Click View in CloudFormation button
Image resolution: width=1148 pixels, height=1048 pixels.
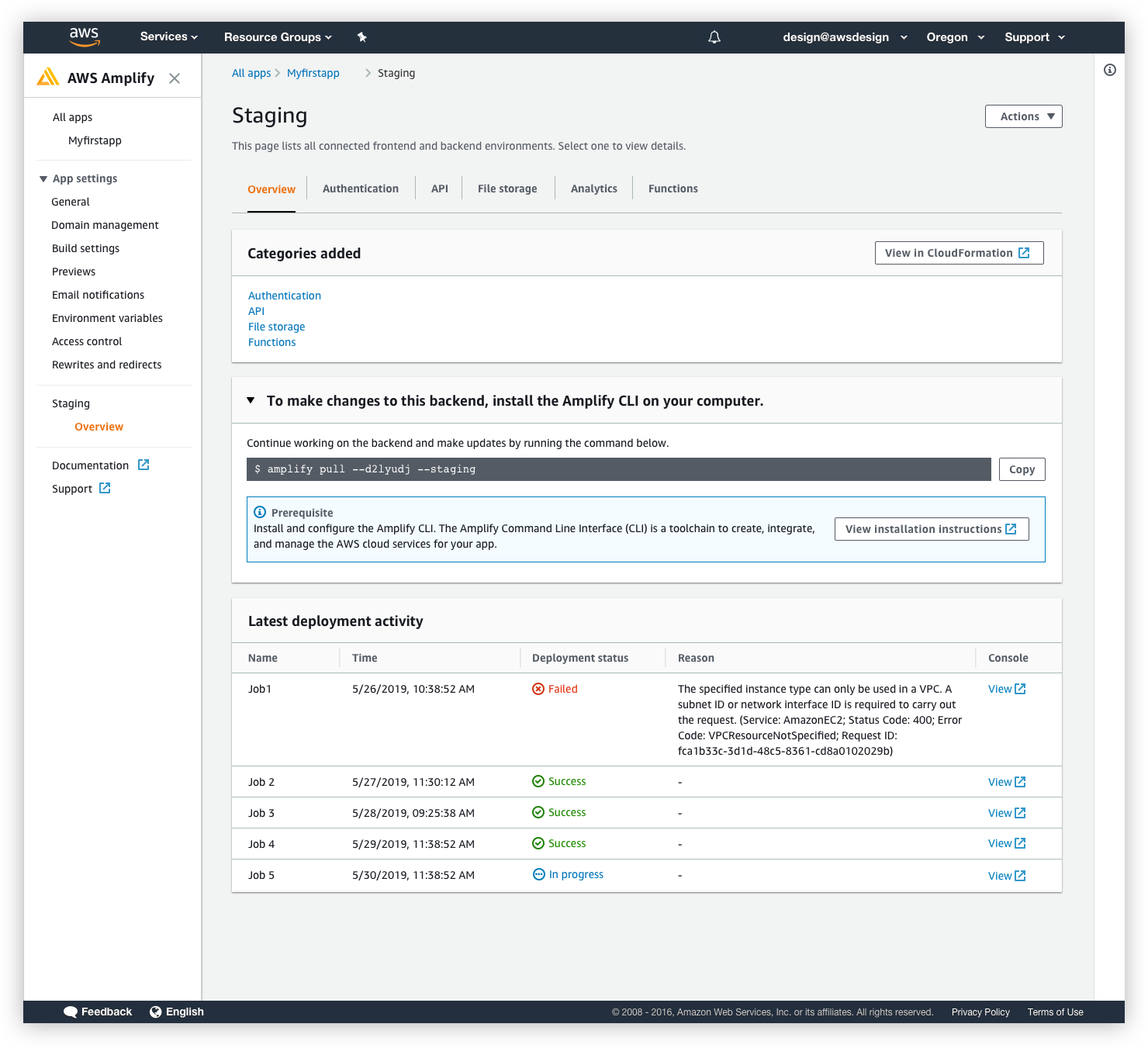[x=960, y=253]
